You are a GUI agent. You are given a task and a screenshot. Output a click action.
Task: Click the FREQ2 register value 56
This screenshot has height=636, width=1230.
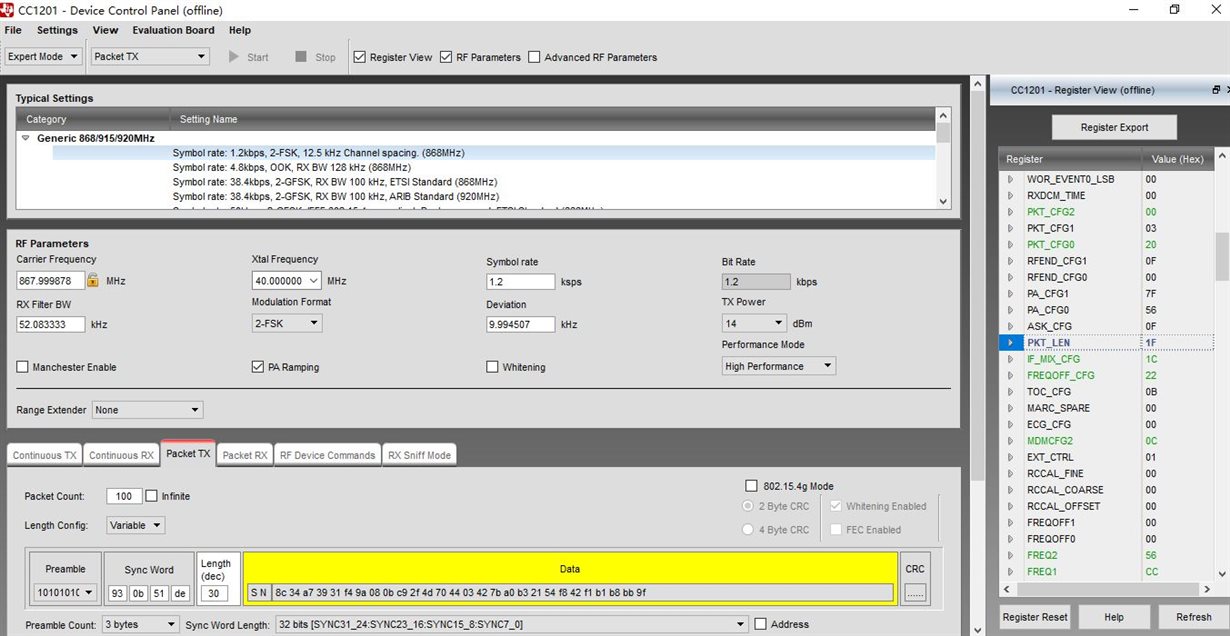click(x=1151, y=555)
